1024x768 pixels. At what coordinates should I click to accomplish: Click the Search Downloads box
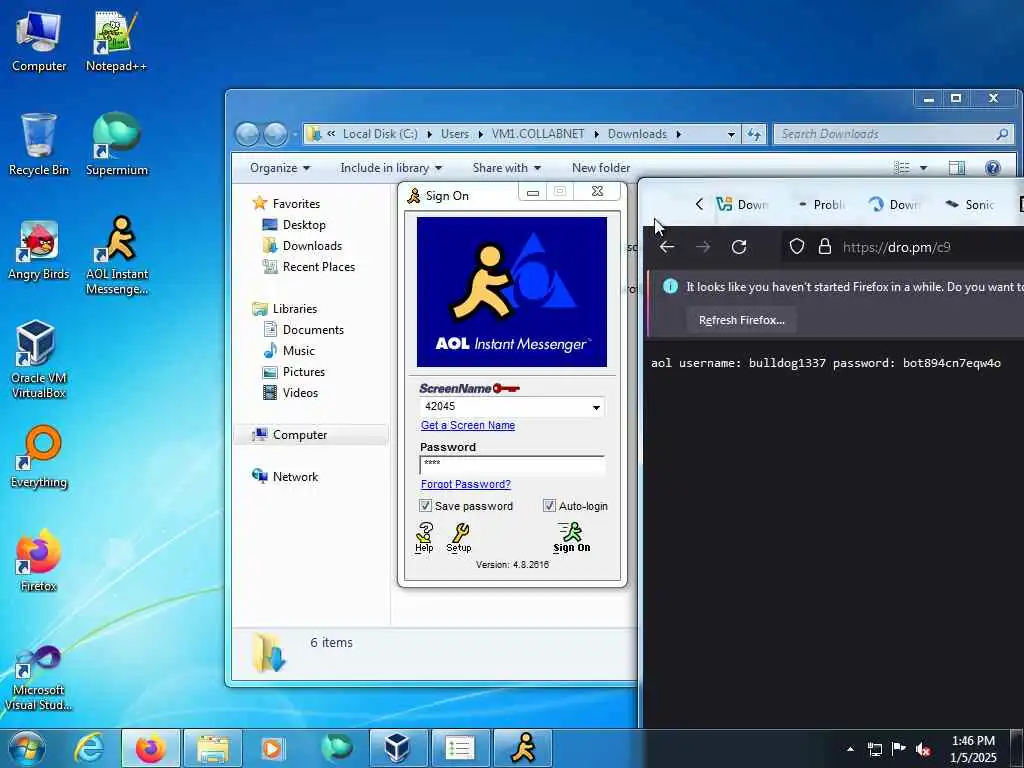[x=893, y=134]
